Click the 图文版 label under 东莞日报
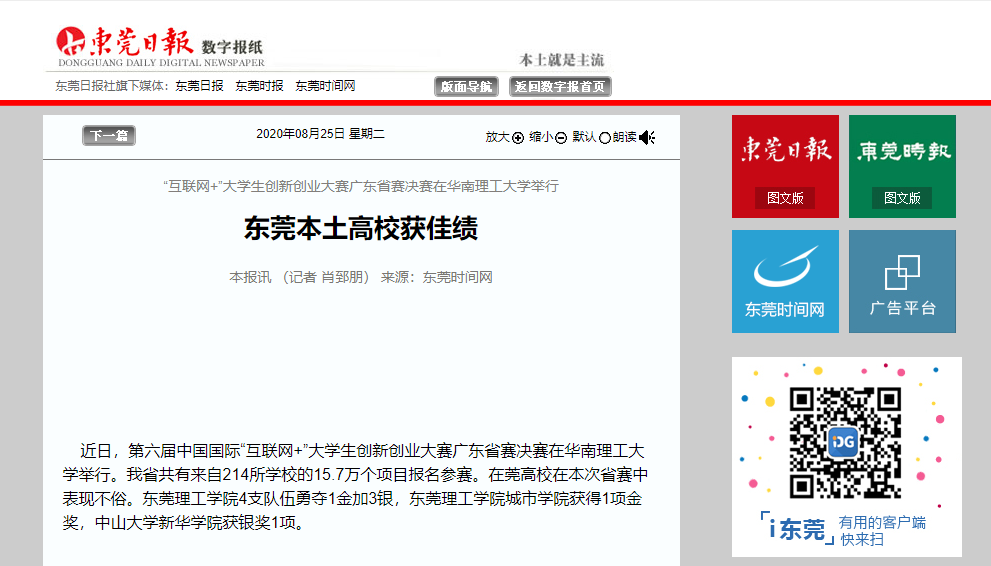The image size is (991, 566). pyautogui.click(x=785, y=198)
